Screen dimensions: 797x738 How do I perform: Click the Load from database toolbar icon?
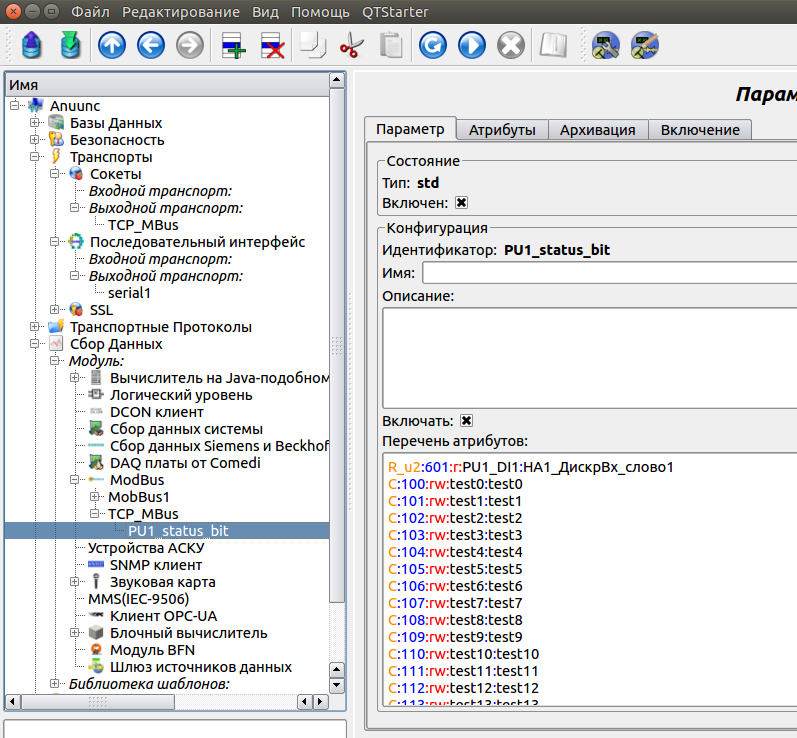[x=31, y=45]
